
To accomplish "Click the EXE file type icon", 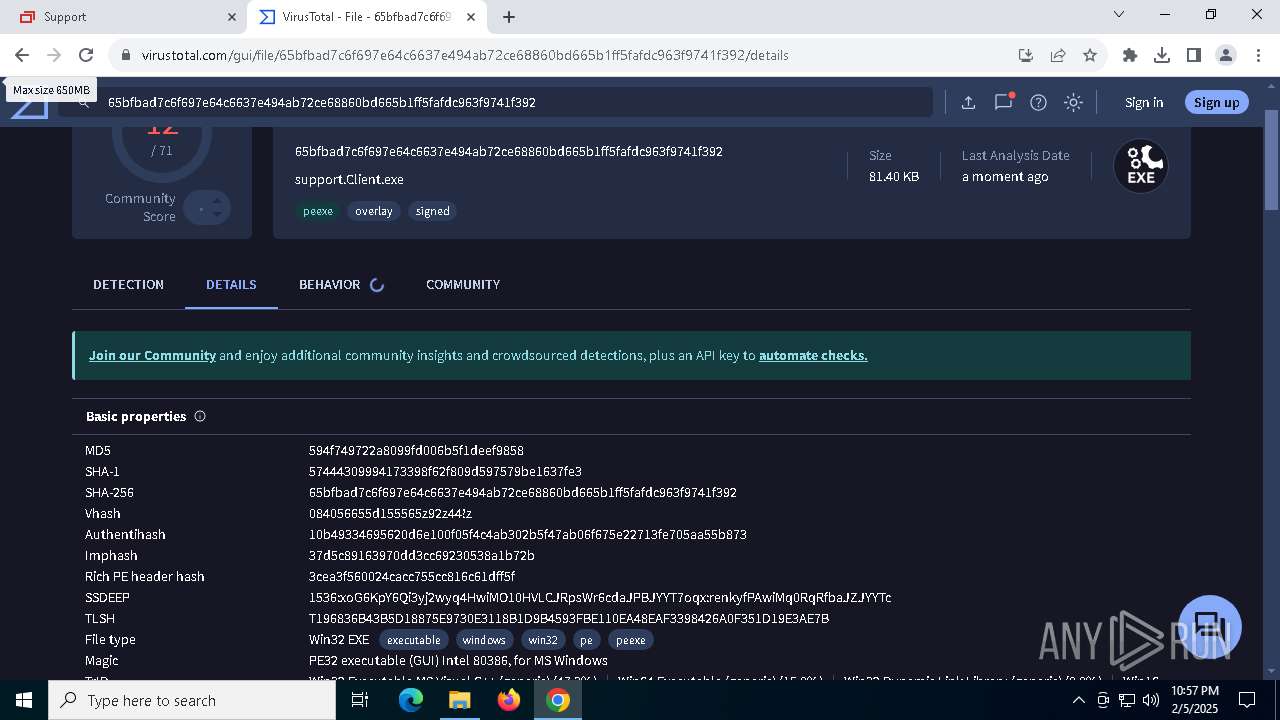I will (1141, 166).
